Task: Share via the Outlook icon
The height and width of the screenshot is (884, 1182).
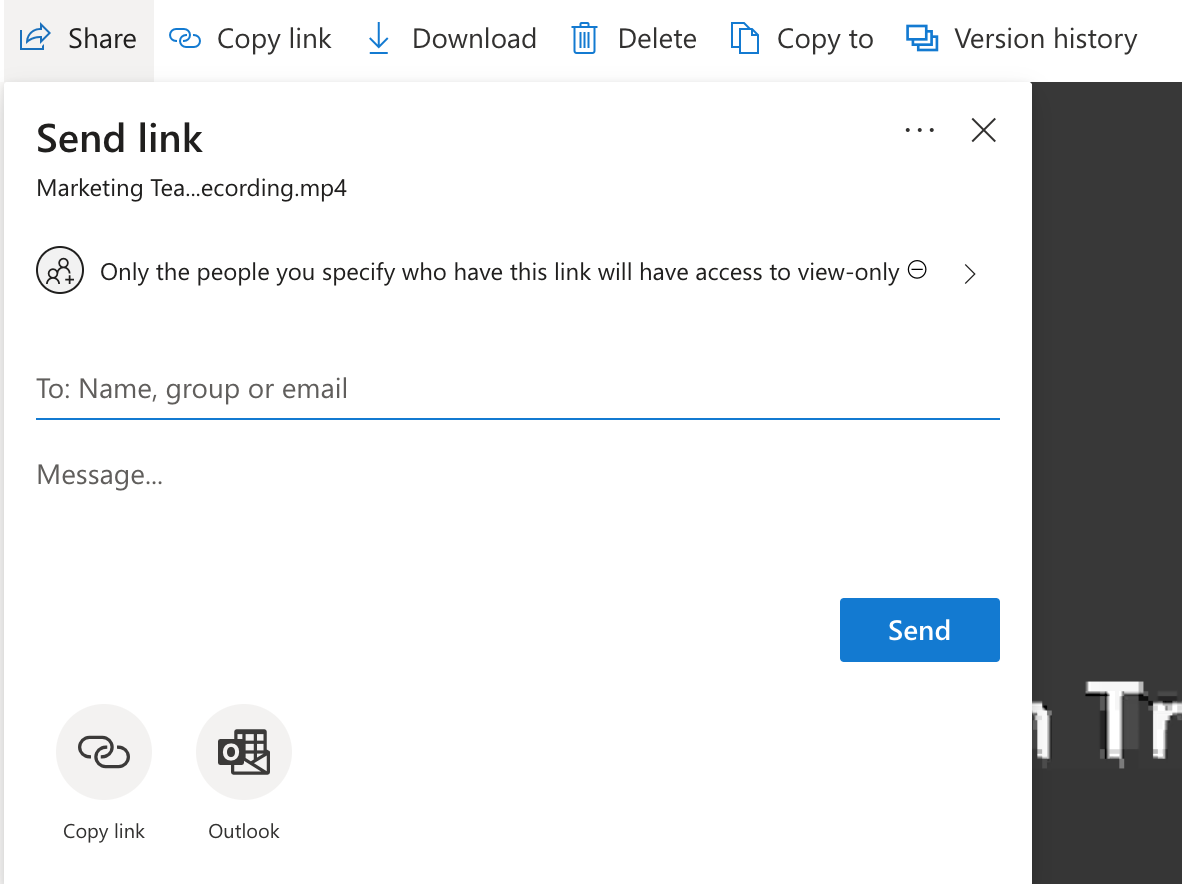Action: 243,752
